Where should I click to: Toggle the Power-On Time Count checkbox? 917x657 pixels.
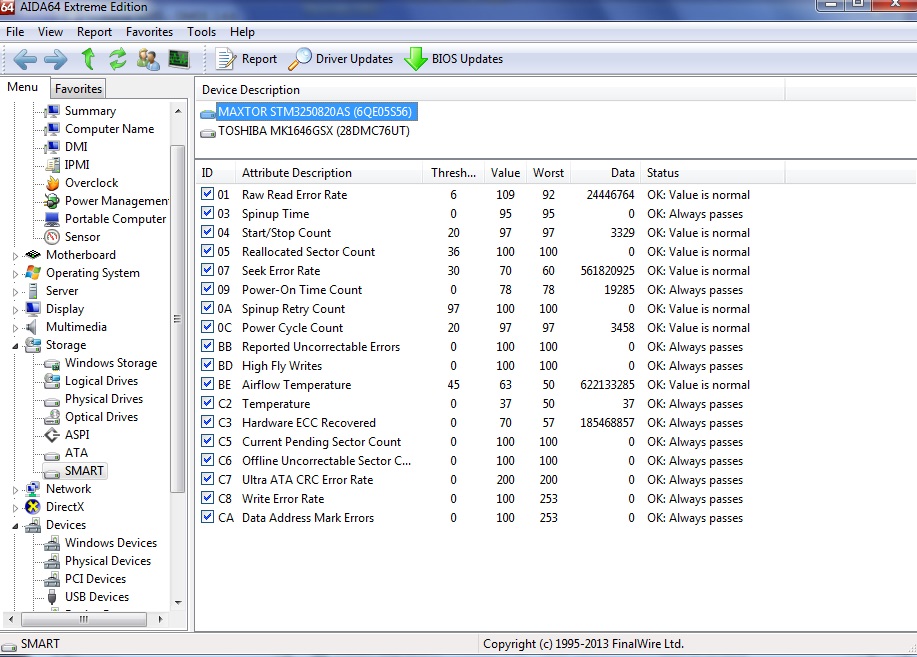click(207, 289)
